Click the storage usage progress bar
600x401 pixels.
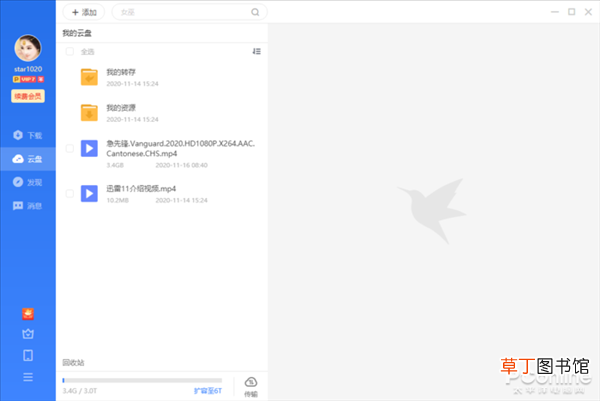pos(142,380)
